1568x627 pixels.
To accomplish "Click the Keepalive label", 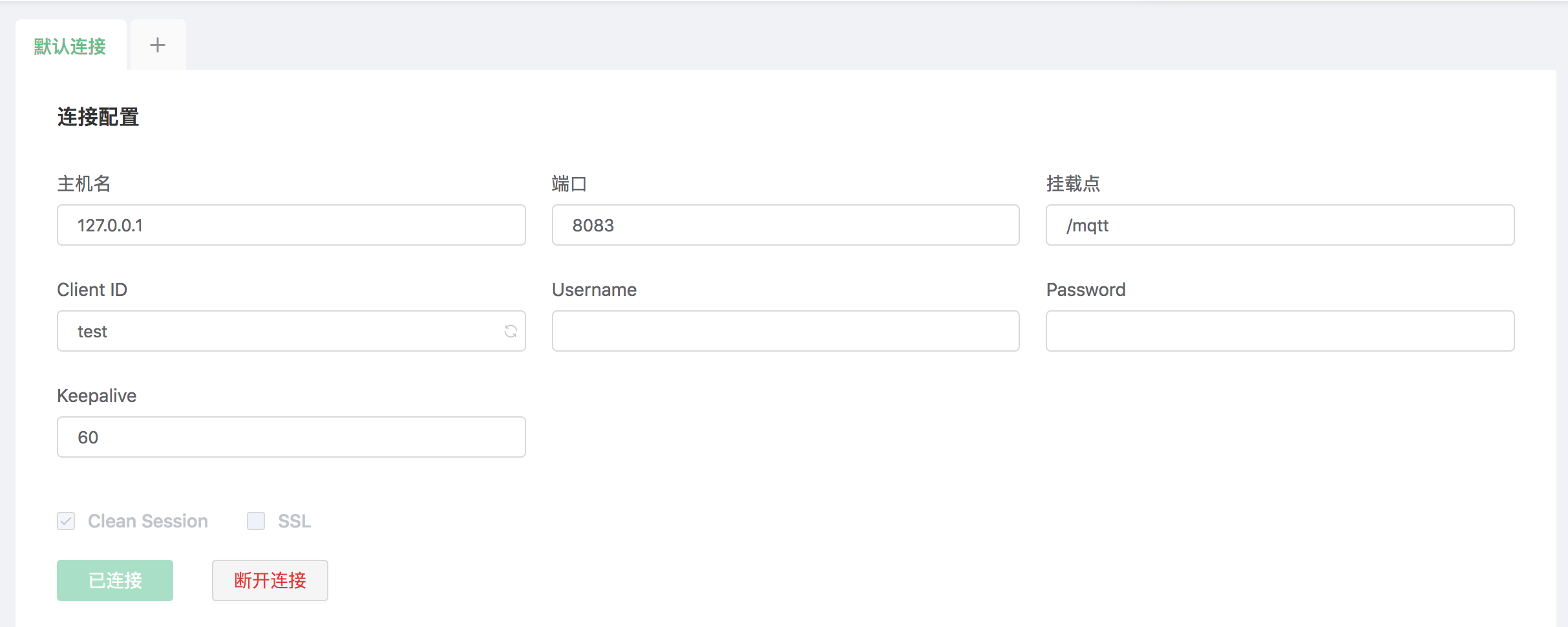I will (x=97, y=396).
